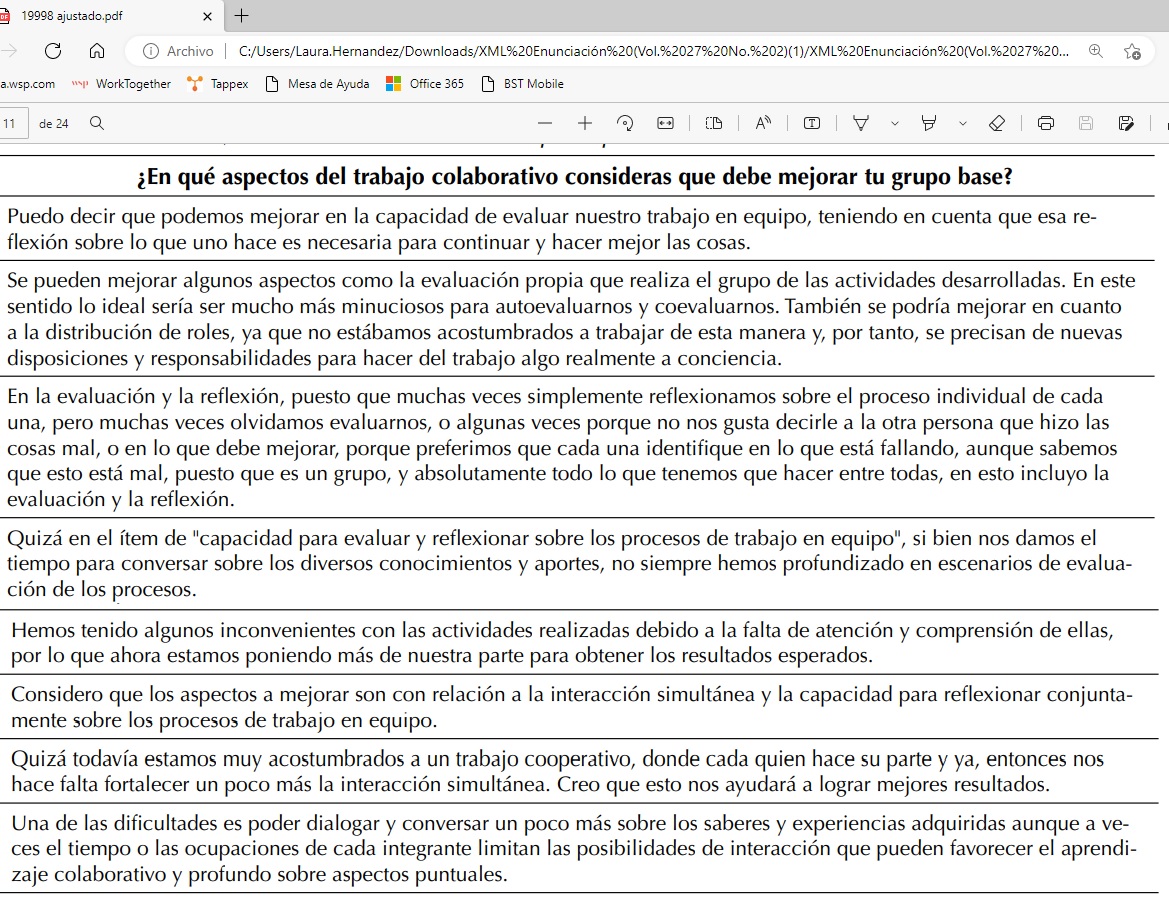Open the Highlight color options dropdown
Image resolution: width=1169 pixels, height=900 pixels.
(x=962, y=124)
